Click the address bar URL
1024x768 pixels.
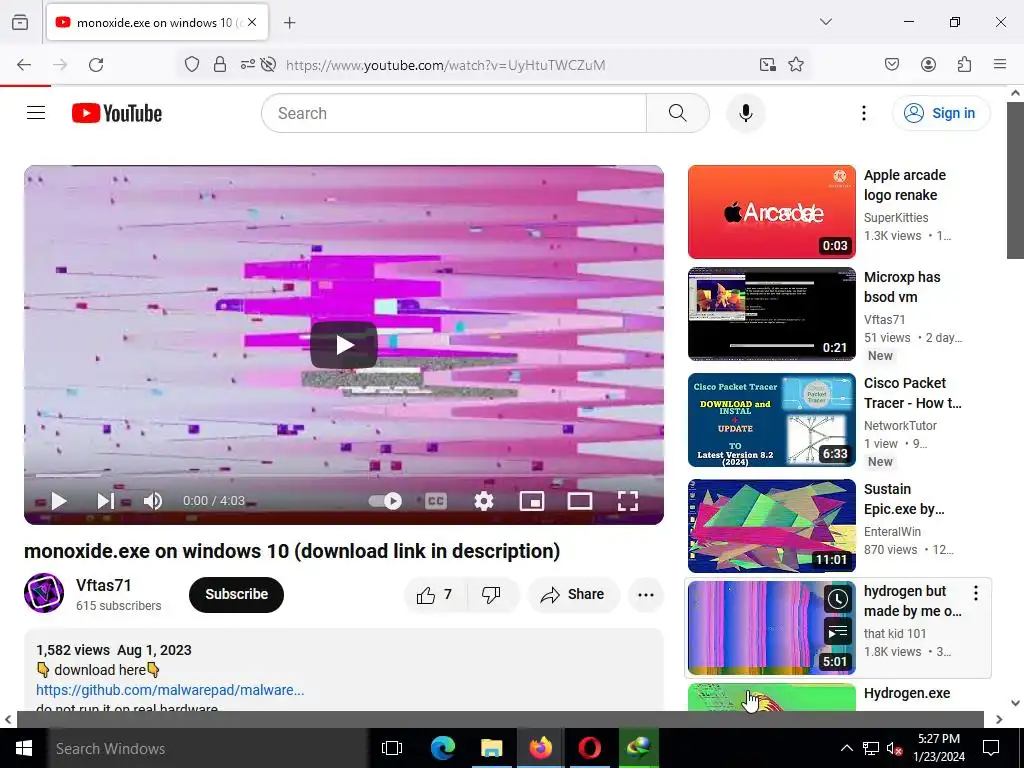(445, 65)
